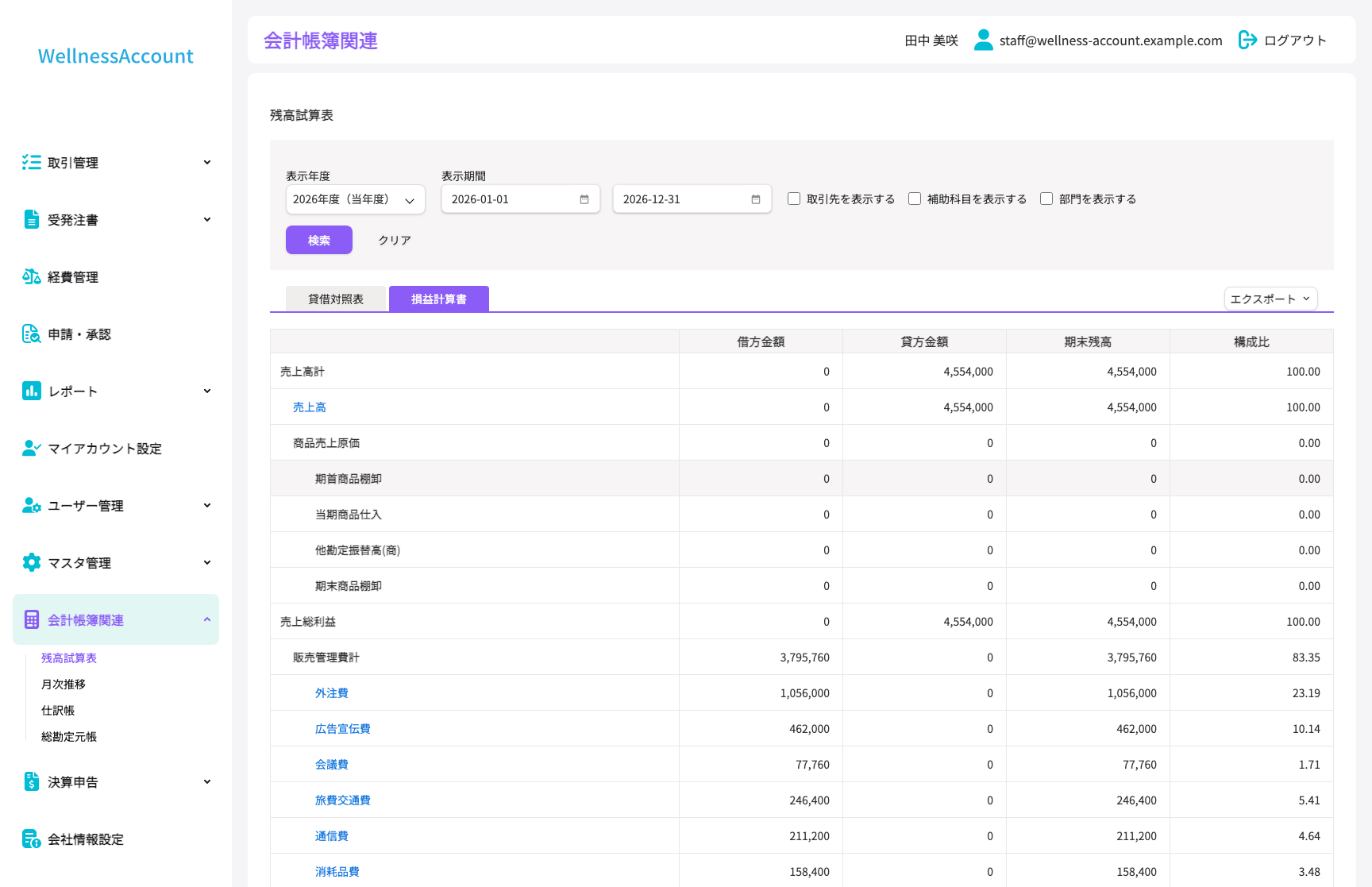Click the 申請・承認 document search icon
The image size is (1372, 887).
click(x=32, y=334)
